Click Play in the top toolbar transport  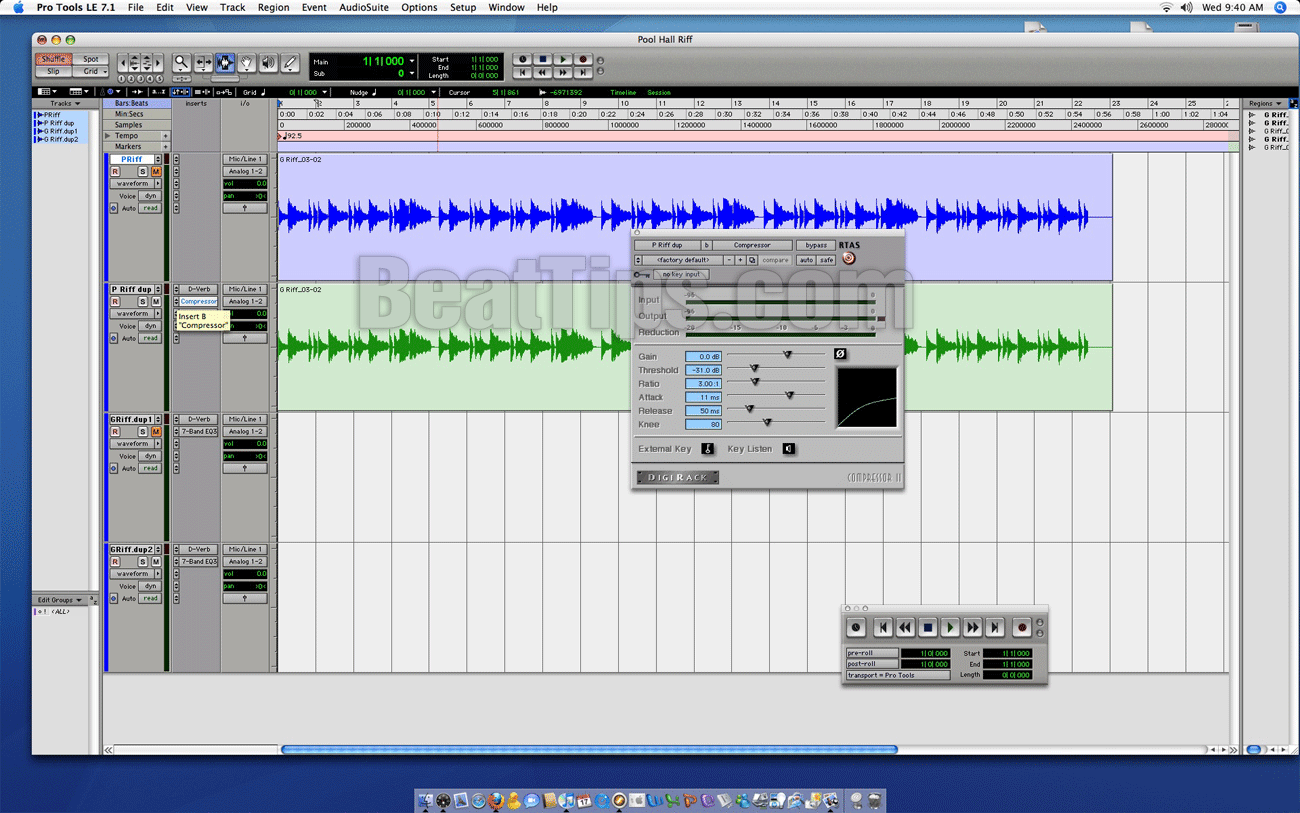(563, 60)
